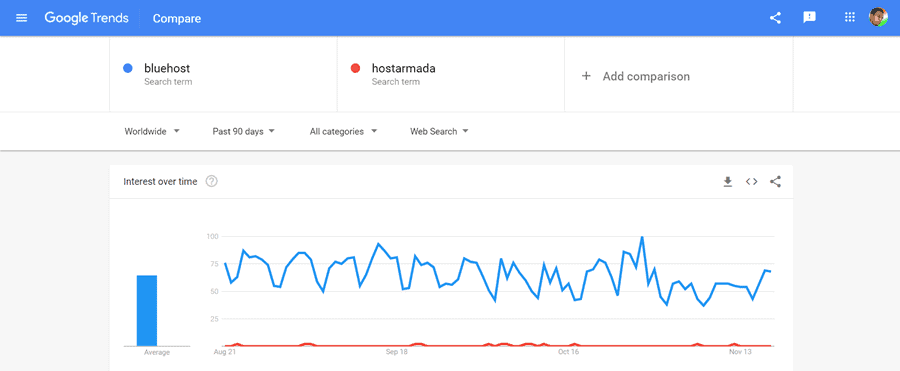Image resolution: width=900 pixels, height=371 pixels.
Task: Open the hamburger main menu
Action: 22,18
